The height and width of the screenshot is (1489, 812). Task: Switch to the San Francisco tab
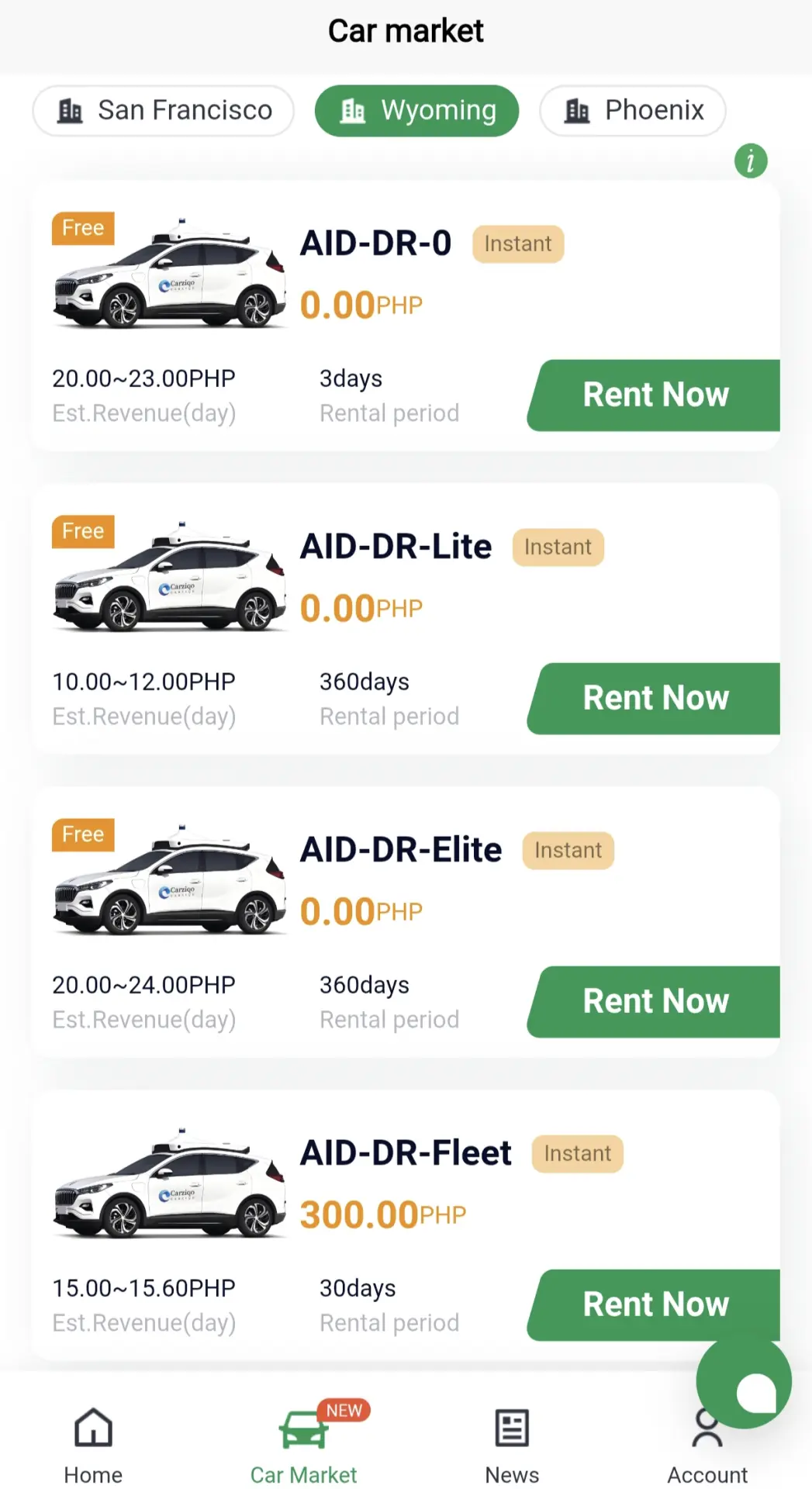coord(164,111)
